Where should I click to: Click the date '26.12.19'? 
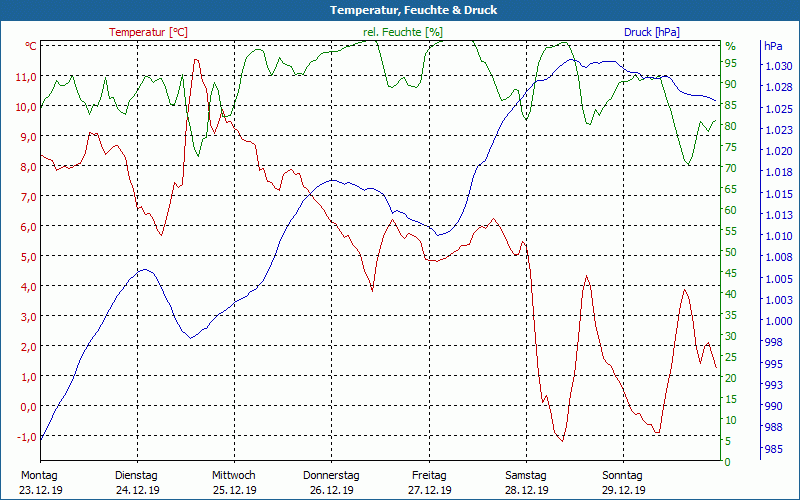pyautogui.click(x=332, y=490)
